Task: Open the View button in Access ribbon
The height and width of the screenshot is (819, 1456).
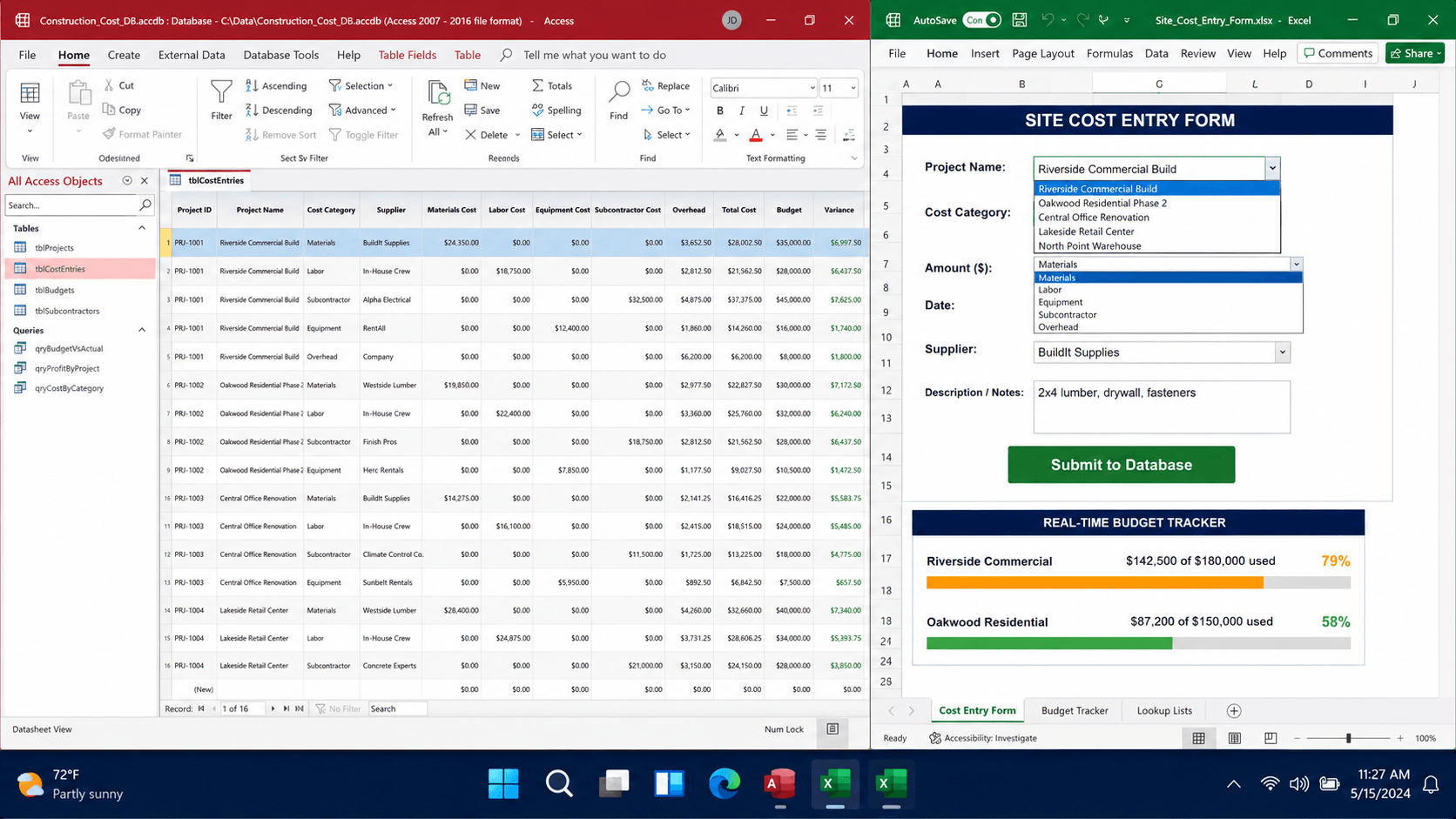Action: point(30,108)
